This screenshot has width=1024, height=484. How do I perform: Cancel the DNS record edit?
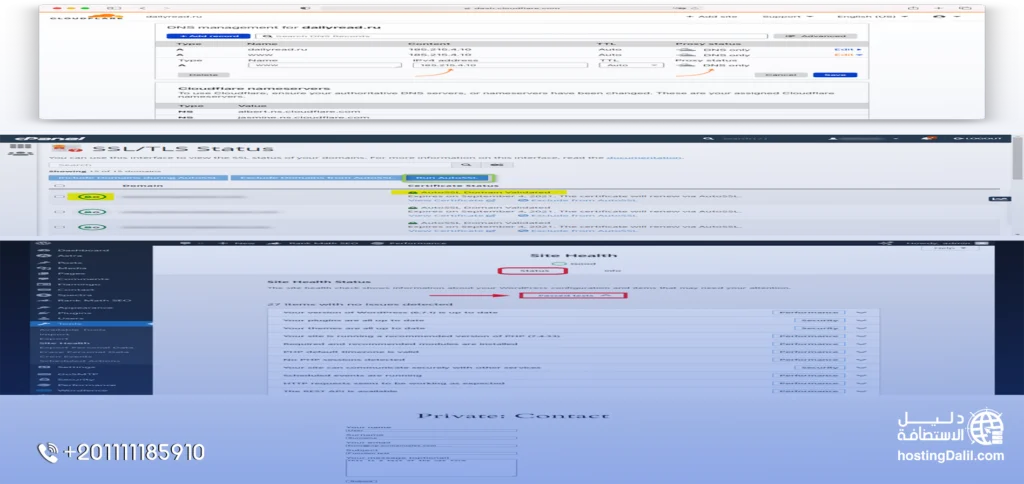(x=781, y=75)
